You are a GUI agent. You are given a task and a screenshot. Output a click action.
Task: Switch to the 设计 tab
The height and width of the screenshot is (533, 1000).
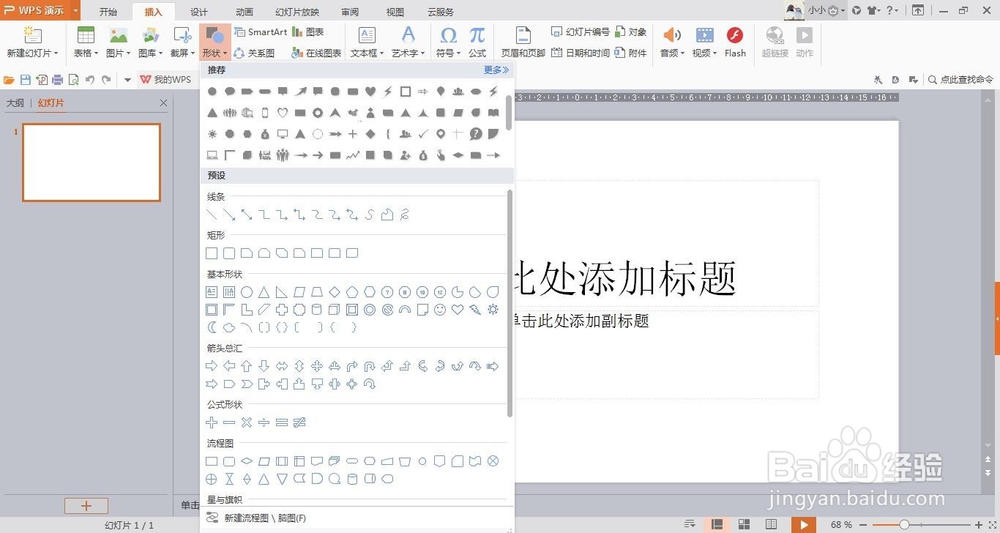199,12
